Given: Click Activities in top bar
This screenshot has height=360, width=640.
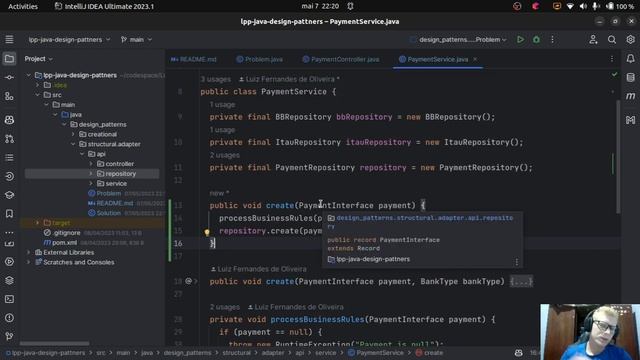Looking at the screenshot, I should click(23, 6).
